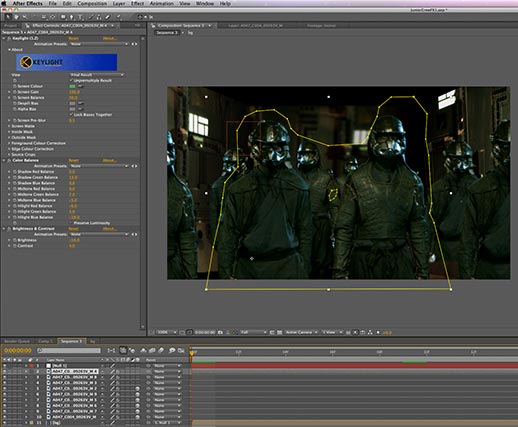The height and width of the screenshot is (427, 518).
Task: Open brainstorm icon in timeline
Action: click(172, 350)
